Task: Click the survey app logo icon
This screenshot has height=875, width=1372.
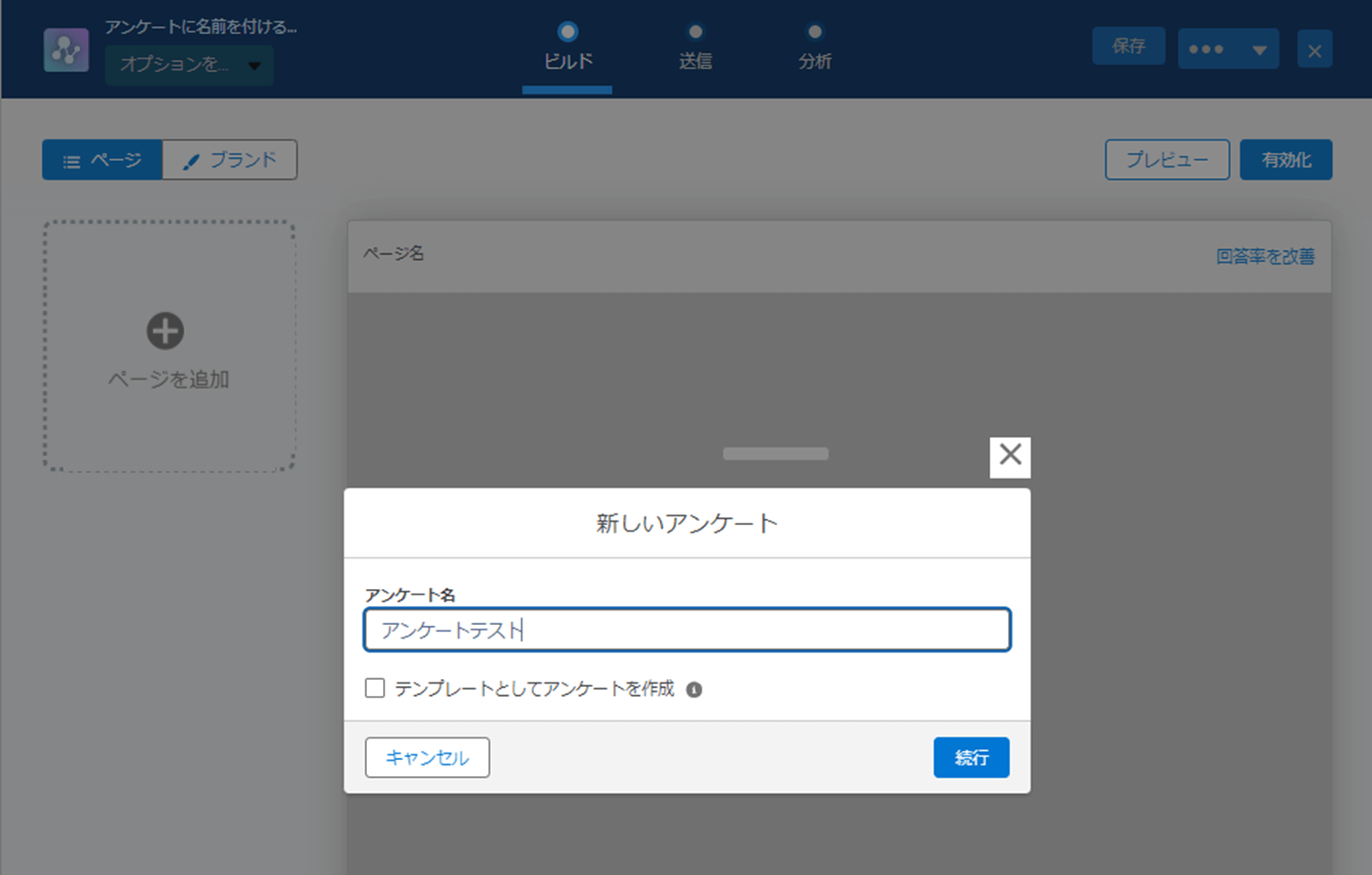Action: point(66,49)
